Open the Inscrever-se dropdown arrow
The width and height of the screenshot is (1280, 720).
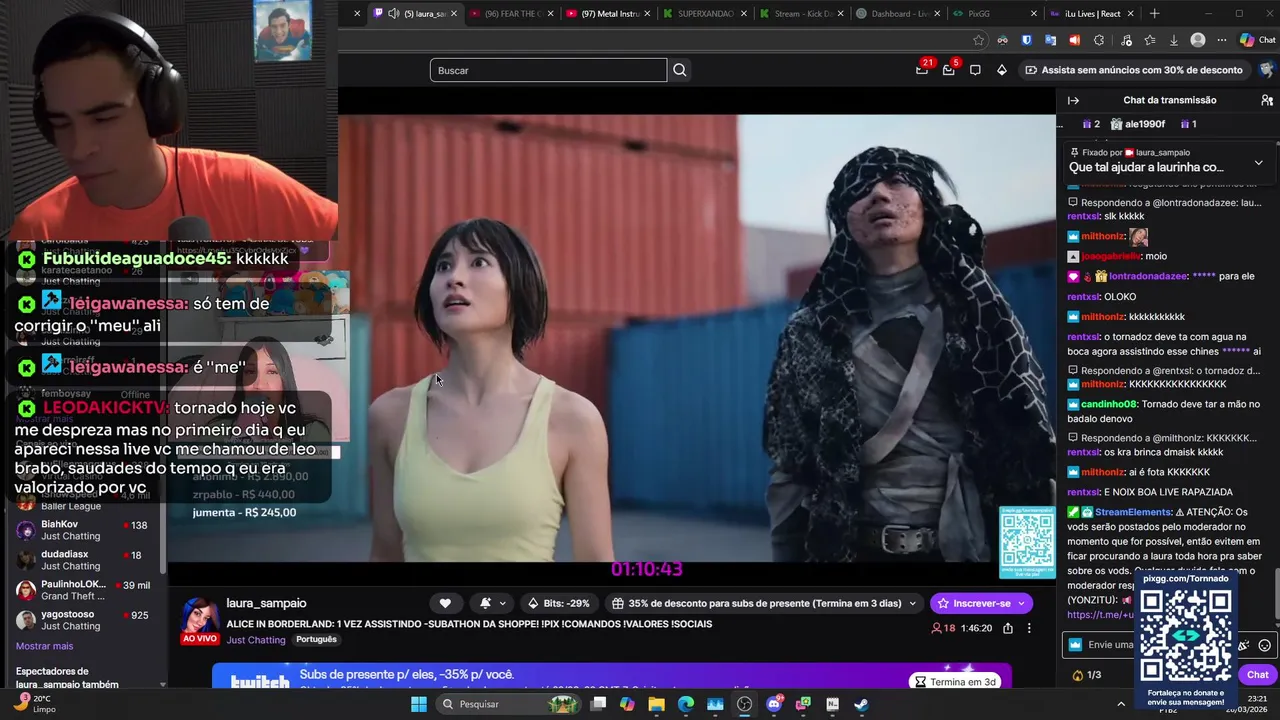1021,603
